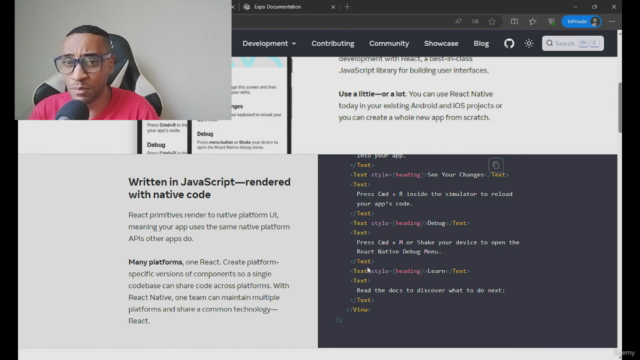The height and width of the screenshot is (360, 640).
Task: Open the Contributing page
Action: point(333,43)
